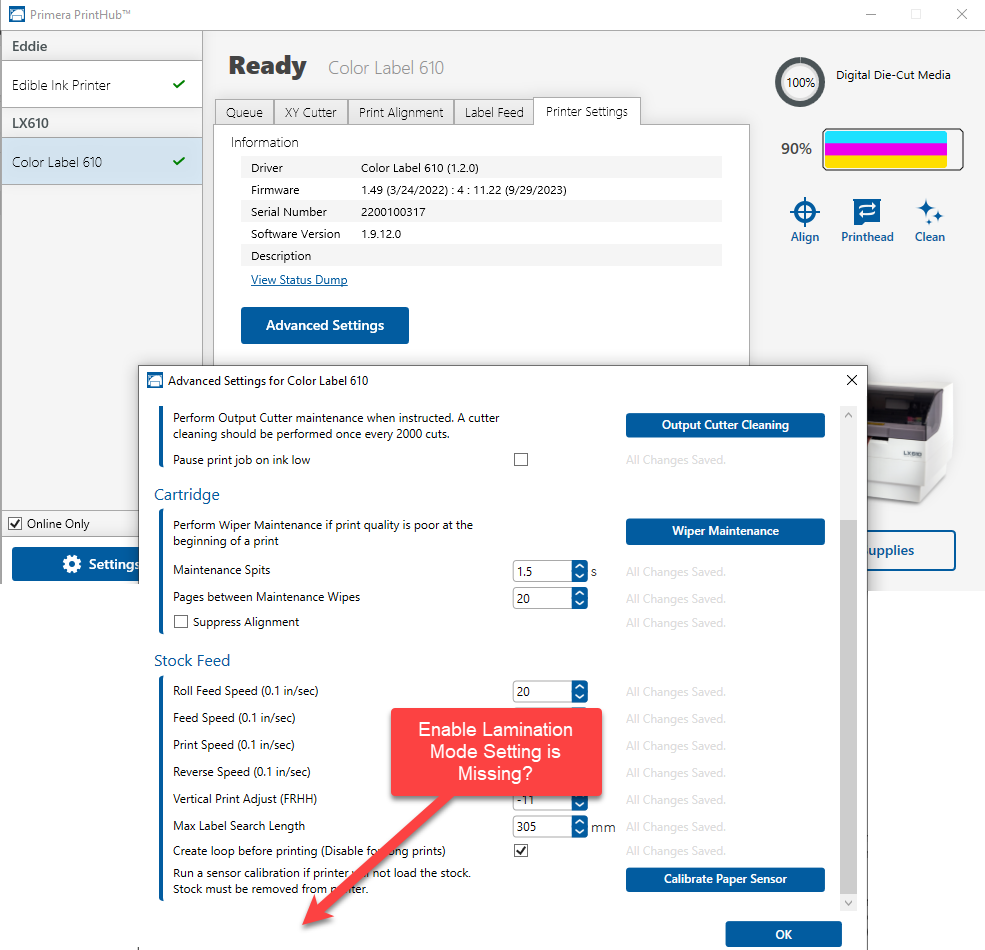Click the ink cartridge level indicator
Image resolution: width=985 pixels, height=950 pixels.
[893, 150]
